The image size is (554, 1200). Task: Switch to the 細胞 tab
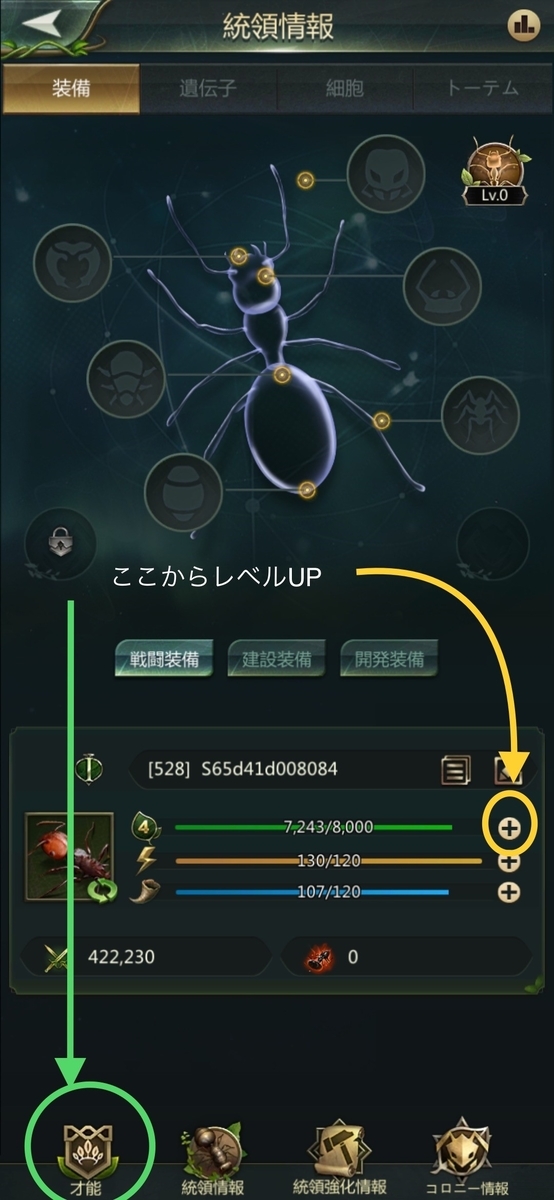pyautogui.click(x=346, y=88)
